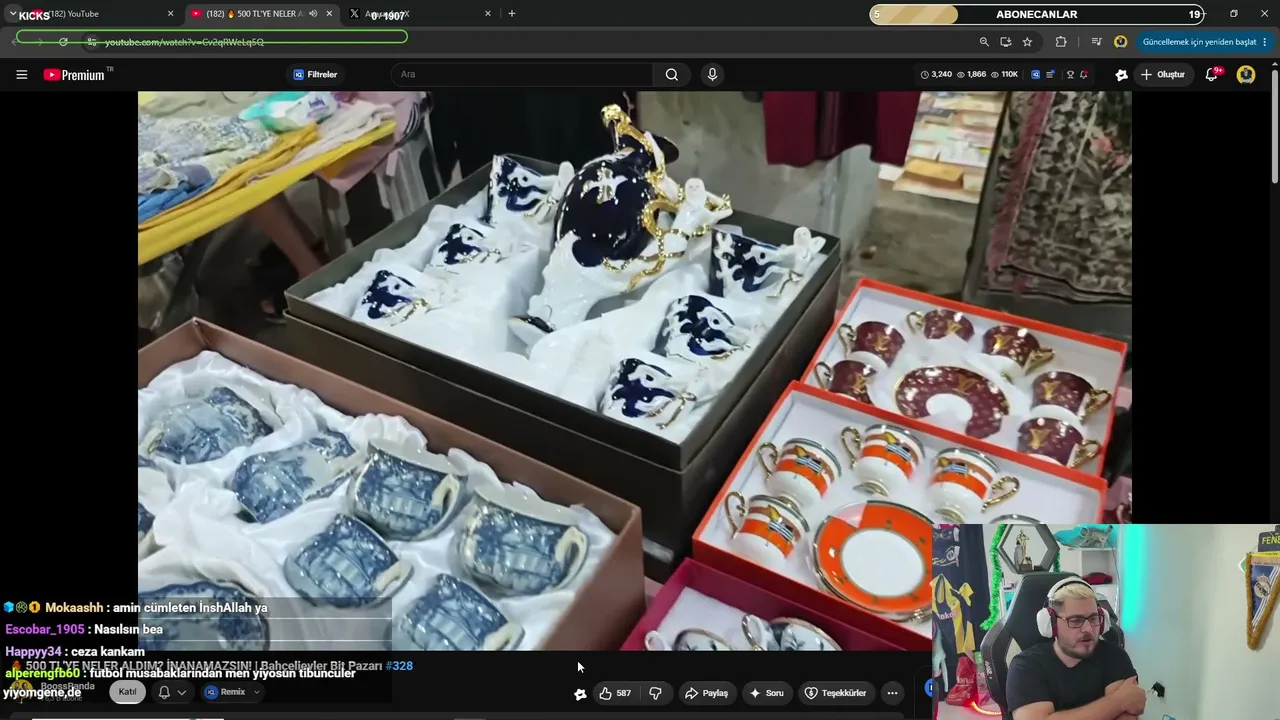Click the 3,240 clock stat

coord(936,75)
